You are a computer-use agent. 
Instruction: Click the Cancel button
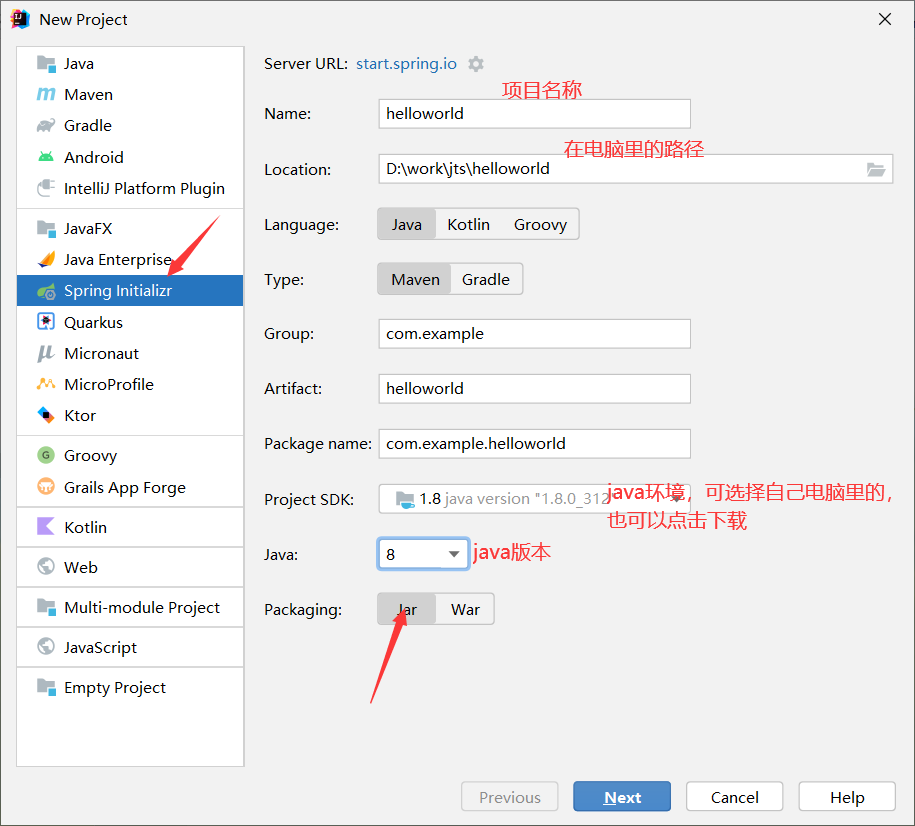point(734,796)
